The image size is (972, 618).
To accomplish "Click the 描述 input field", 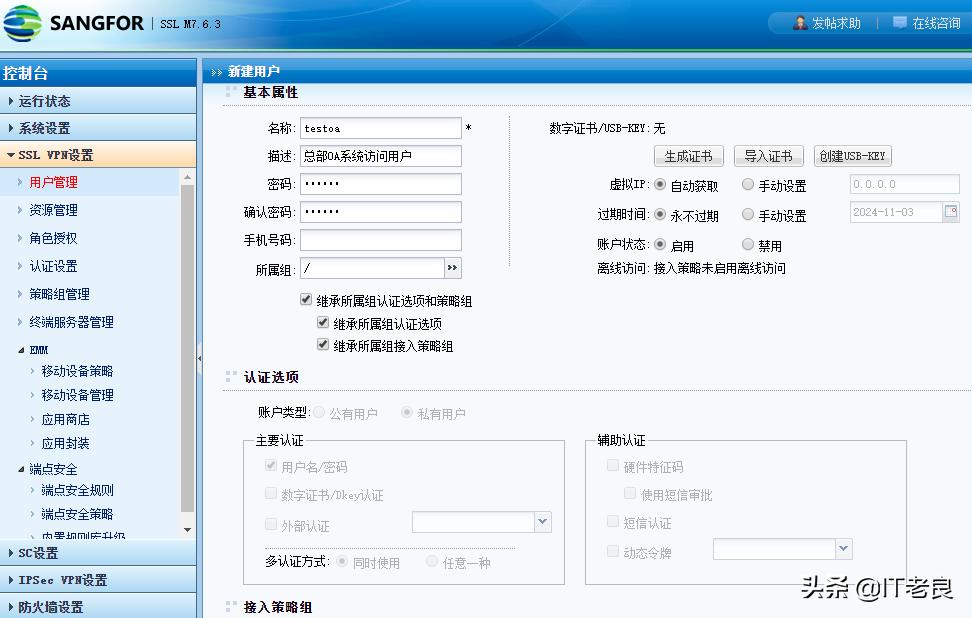I will (x=381, y=156).
